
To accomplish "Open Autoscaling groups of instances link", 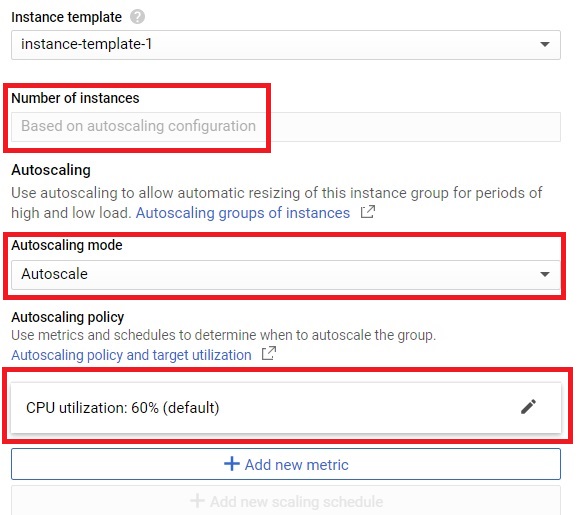I will [243, 213].
